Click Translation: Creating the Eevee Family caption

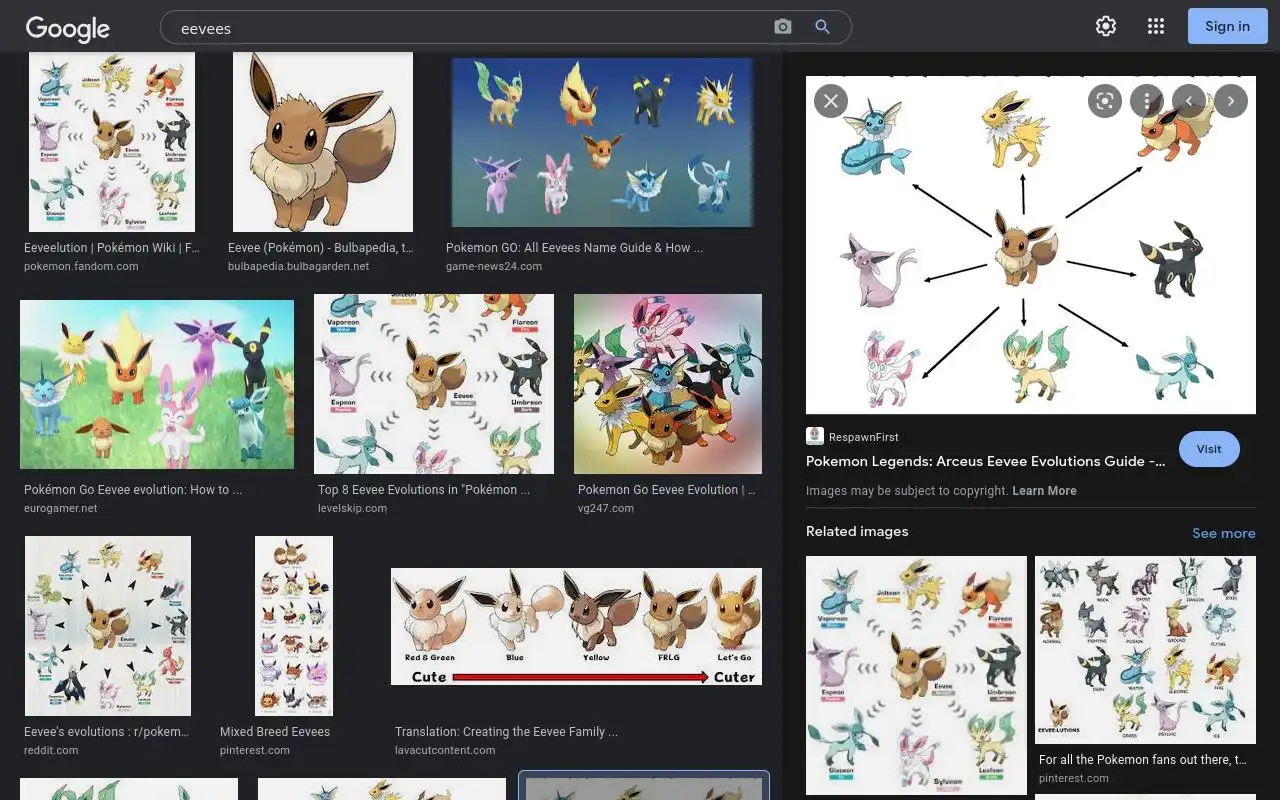506,732
